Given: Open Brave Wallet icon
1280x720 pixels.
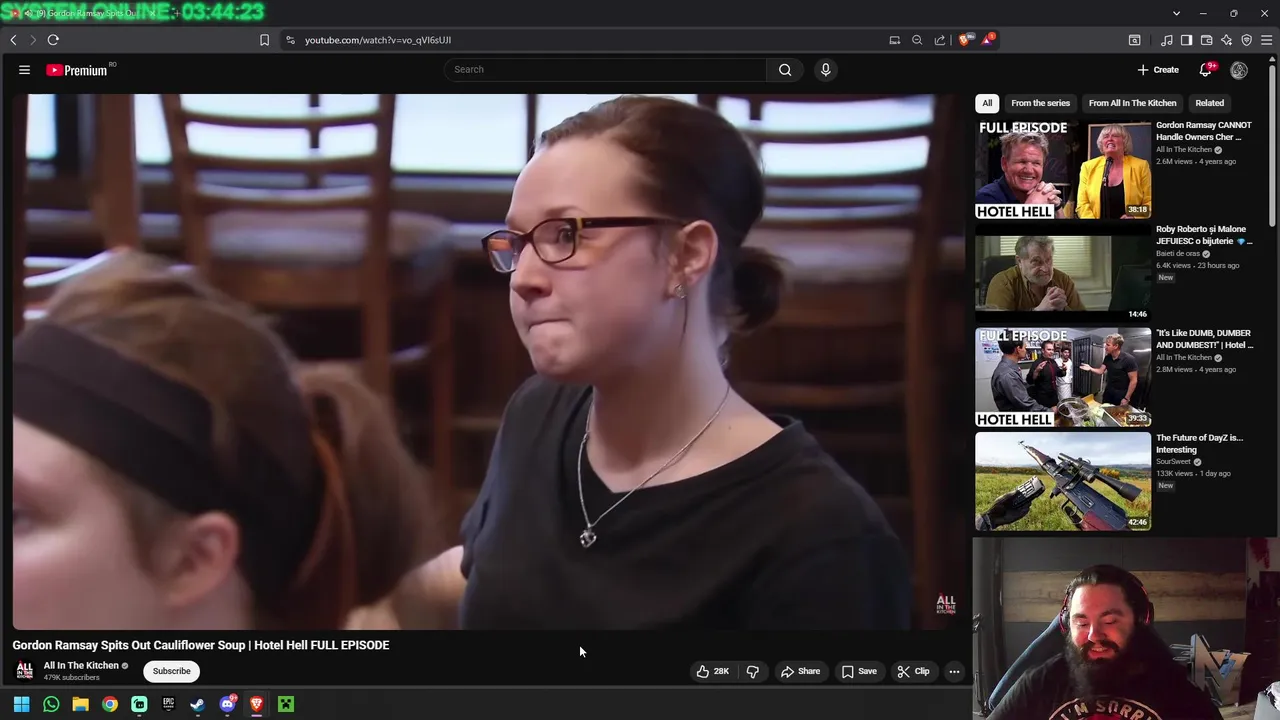Looking at the screenshot, I should 1206,40.
